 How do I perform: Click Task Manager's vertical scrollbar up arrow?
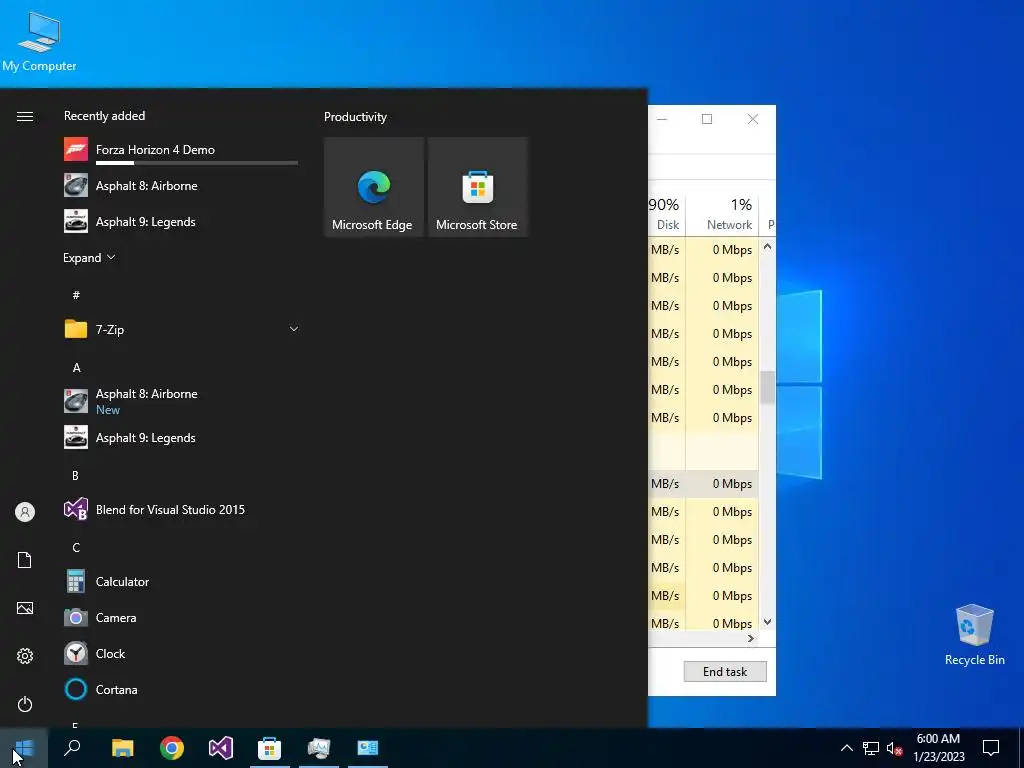767,247
